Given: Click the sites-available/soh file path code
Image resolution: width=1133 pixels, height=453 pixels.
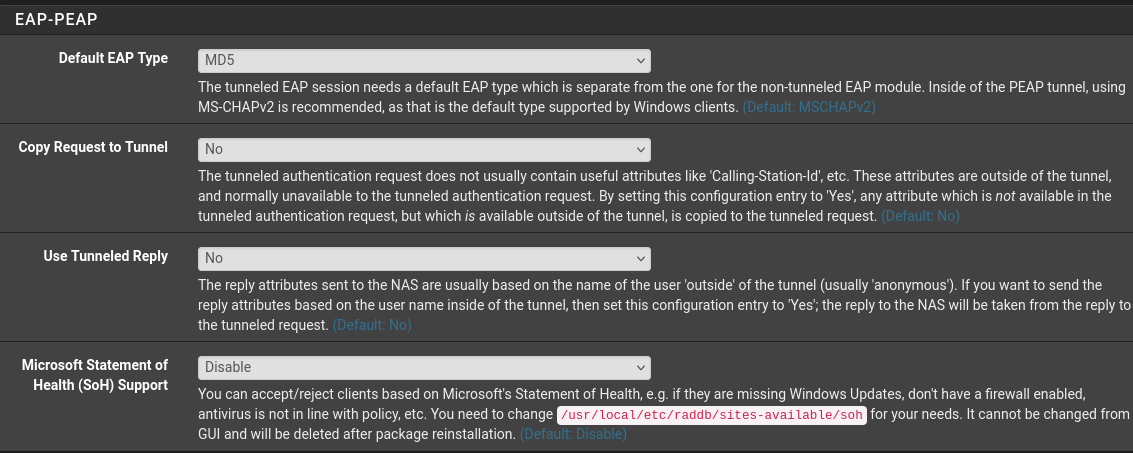Looking at the screenshot, I should (710, 415).
